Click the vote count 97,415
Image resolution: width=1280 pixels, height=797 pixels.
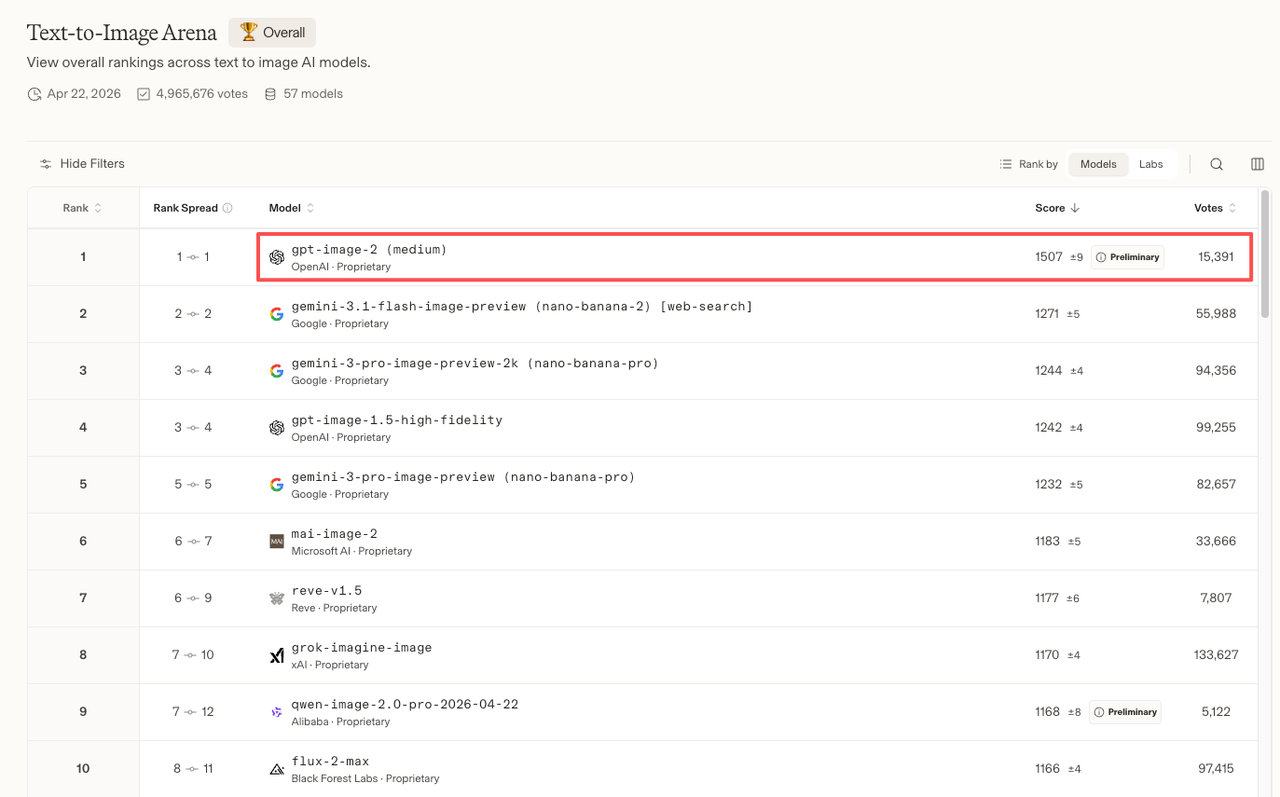(1215, 769)
